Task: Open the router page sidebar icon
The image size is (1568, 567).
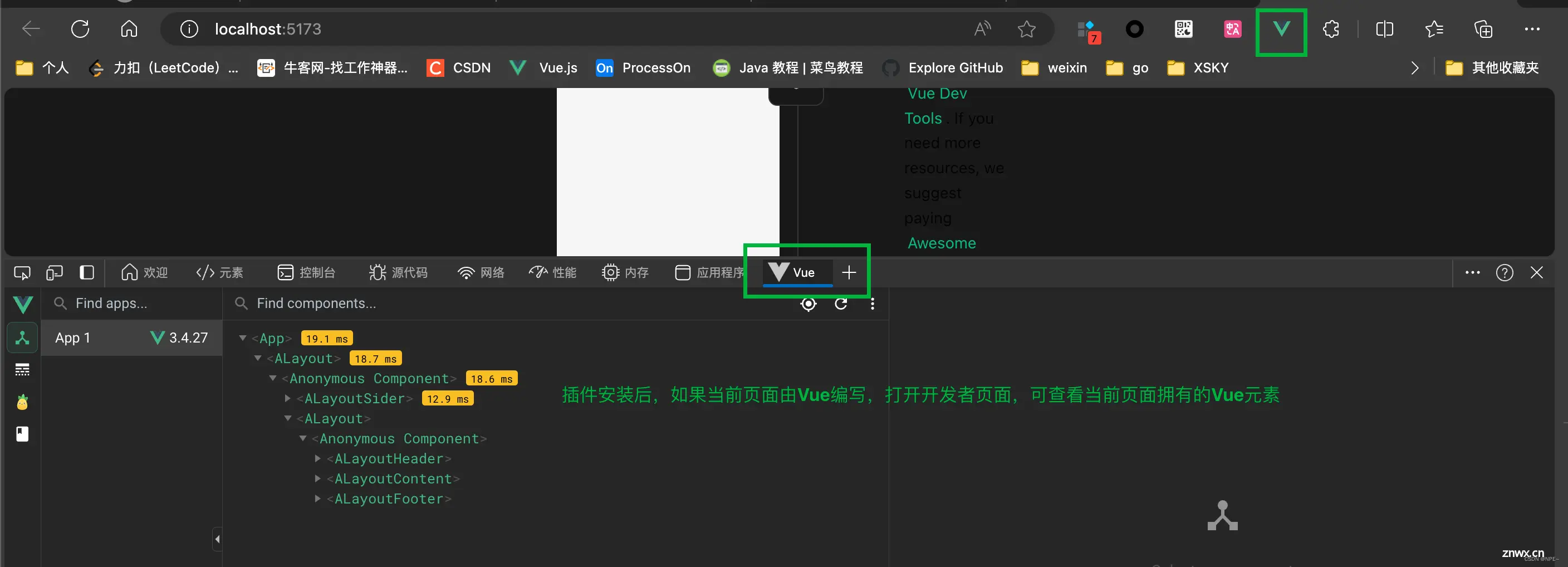Action: pos(22,434)
